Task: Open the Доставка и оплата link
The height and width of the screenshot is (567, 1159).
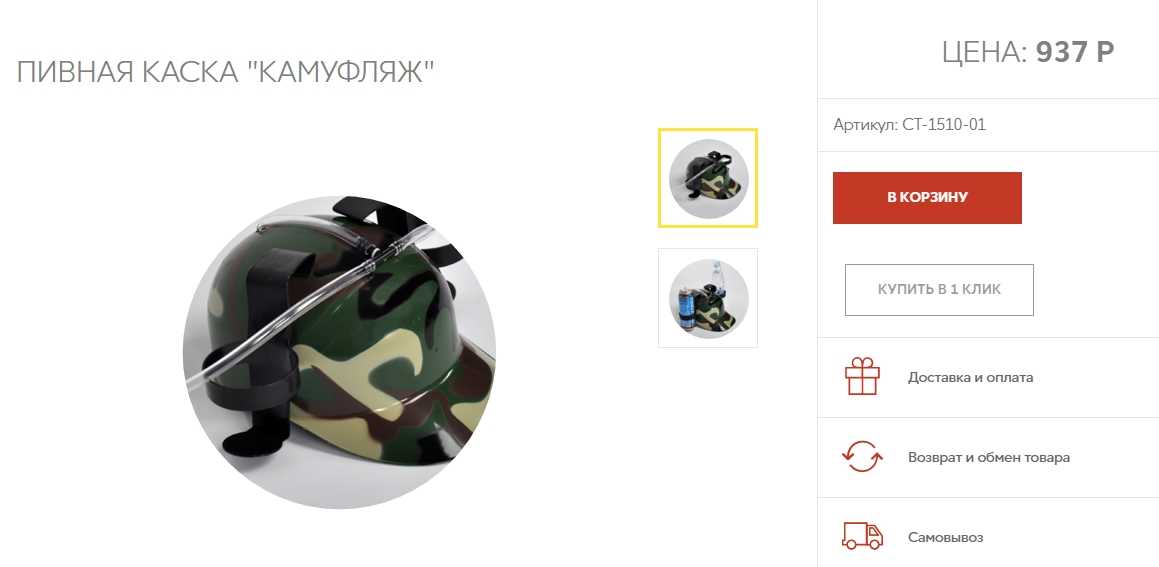Action: coord(971,378)
